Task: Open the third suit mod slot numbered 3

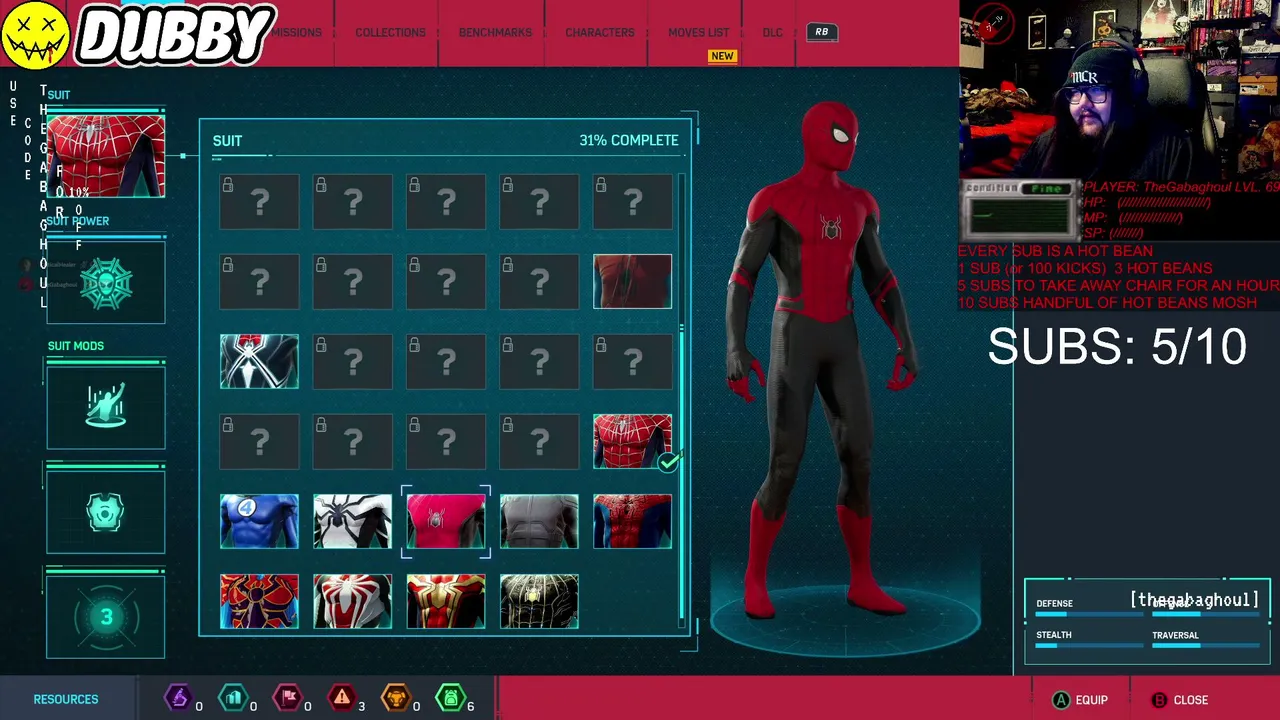Action: tap(106, 617)
